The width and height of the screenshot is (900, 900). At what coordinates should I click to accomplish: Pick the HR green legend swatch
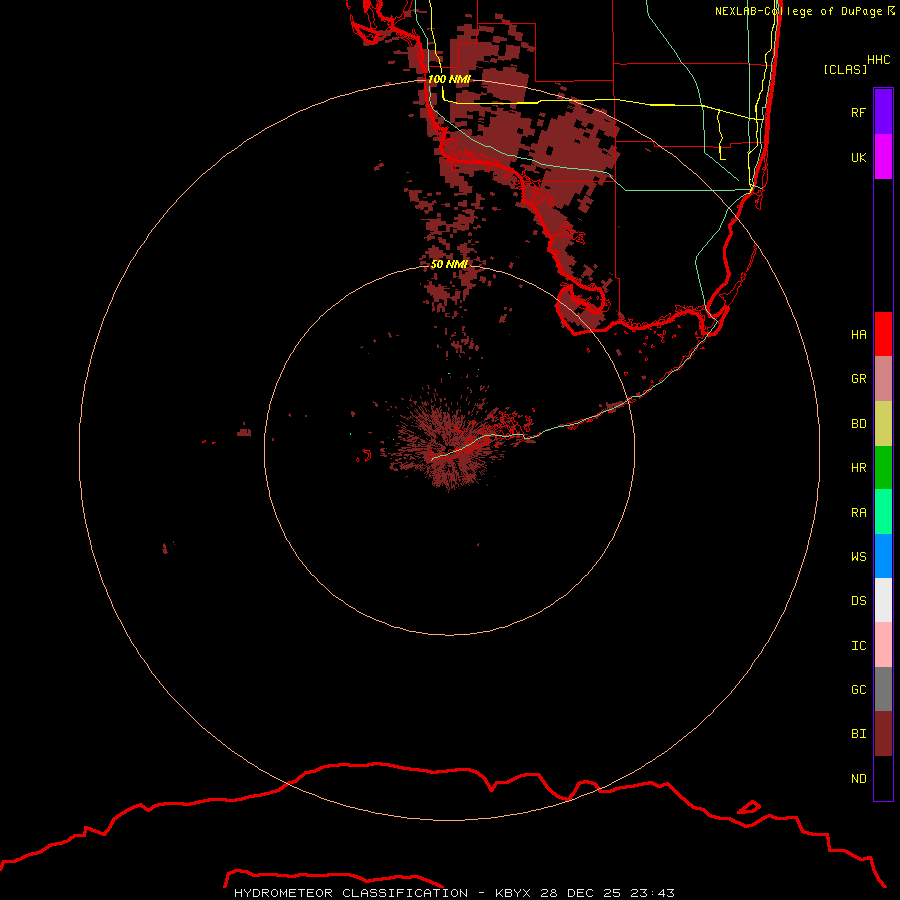pyautogui.click(x=883, y=468)
